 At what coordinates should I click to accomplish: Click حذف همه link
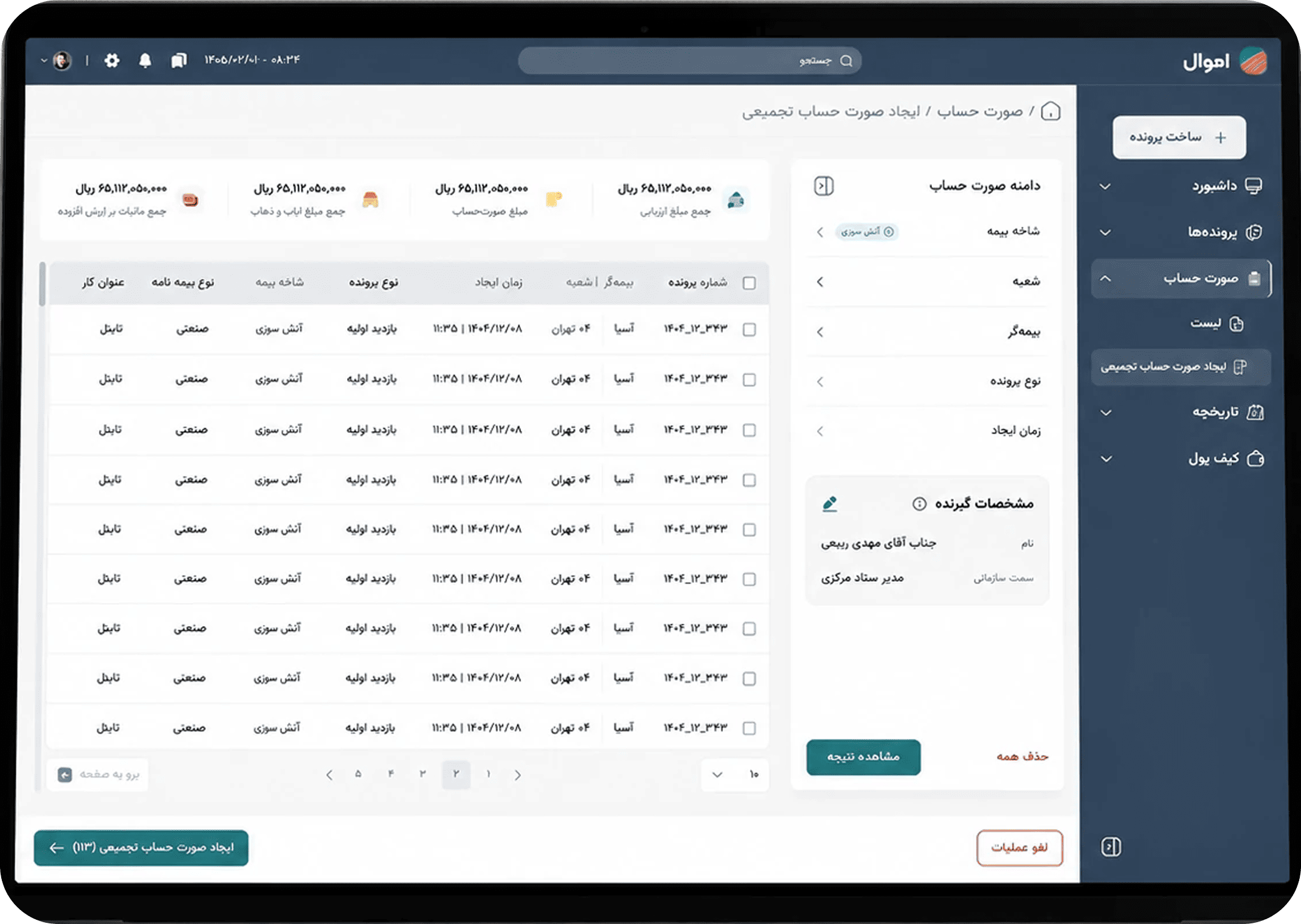(1022, 757)
